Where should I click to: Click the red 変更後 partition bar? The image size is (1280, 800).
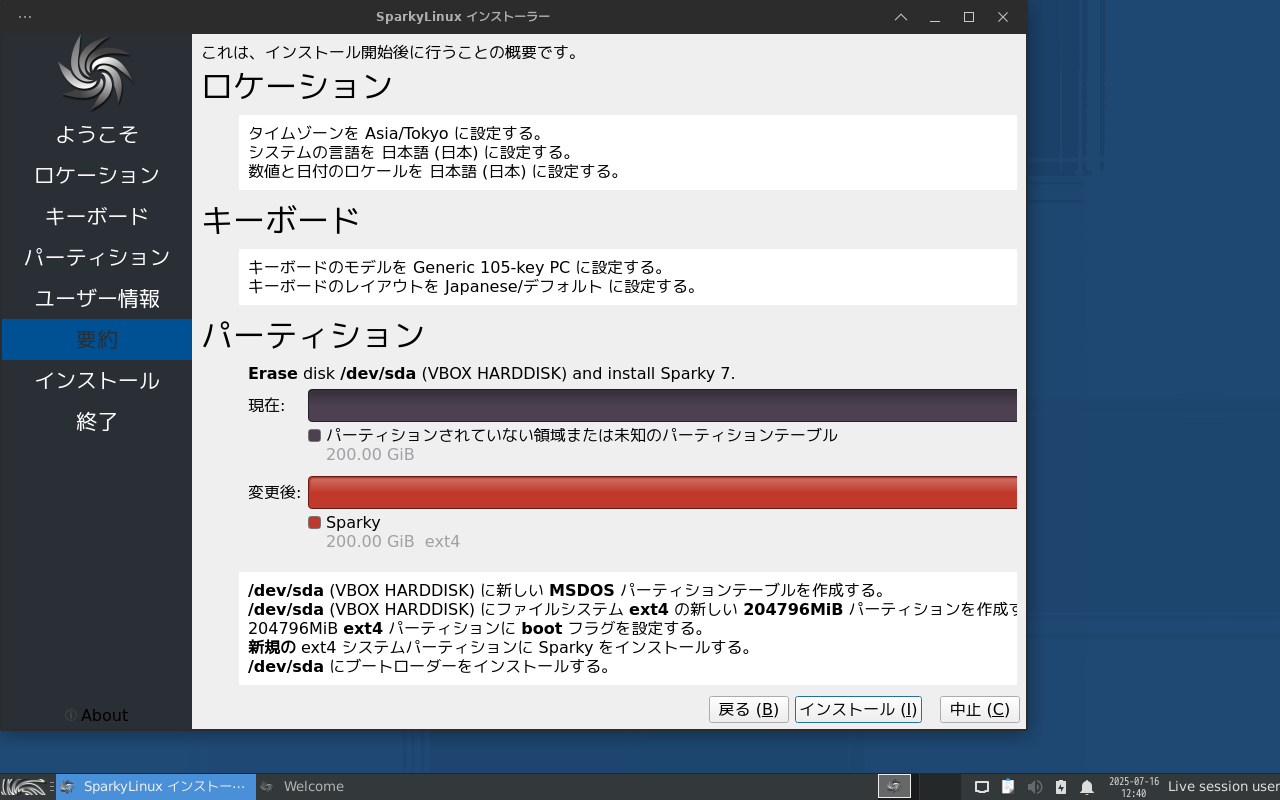pyautogui.click(x=662, y=493)
